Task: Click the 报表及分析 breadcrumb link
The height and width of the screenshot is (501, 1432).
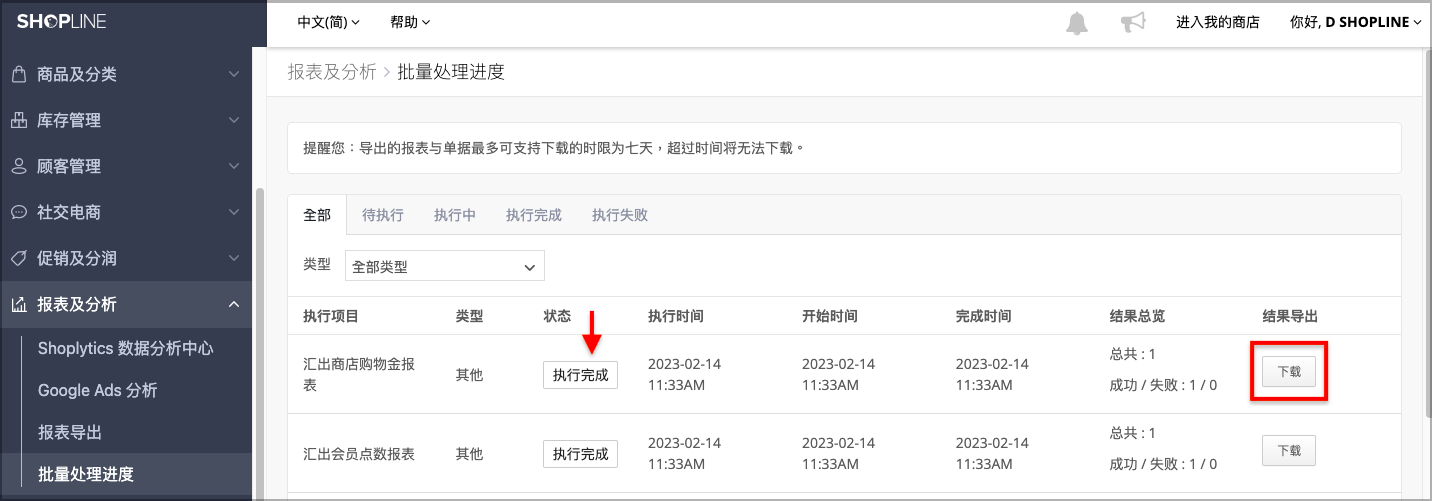Action: (x=332, y=72)
